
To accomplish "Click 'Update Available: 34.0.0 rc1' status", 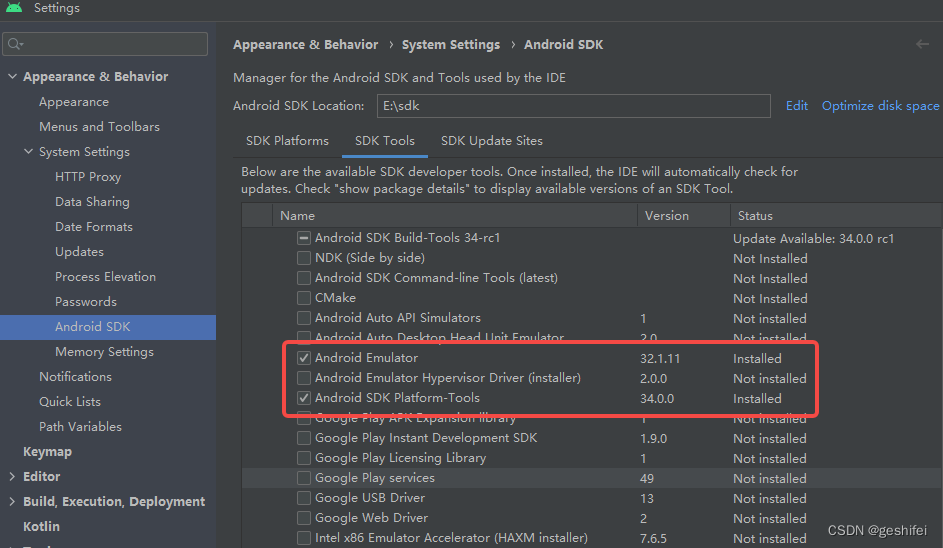I will click(813, 238).
